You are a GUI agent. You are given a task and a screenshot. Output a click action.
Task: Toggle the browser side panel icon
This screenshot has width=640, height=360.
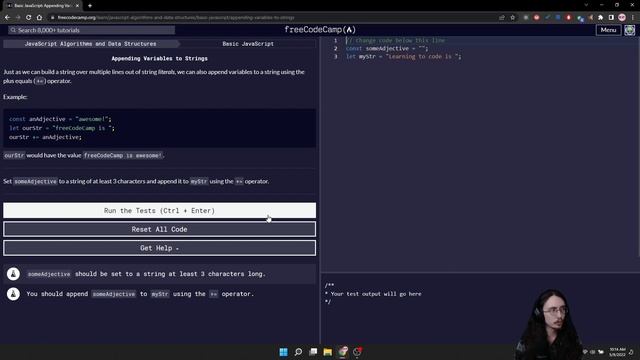[611, 18]
